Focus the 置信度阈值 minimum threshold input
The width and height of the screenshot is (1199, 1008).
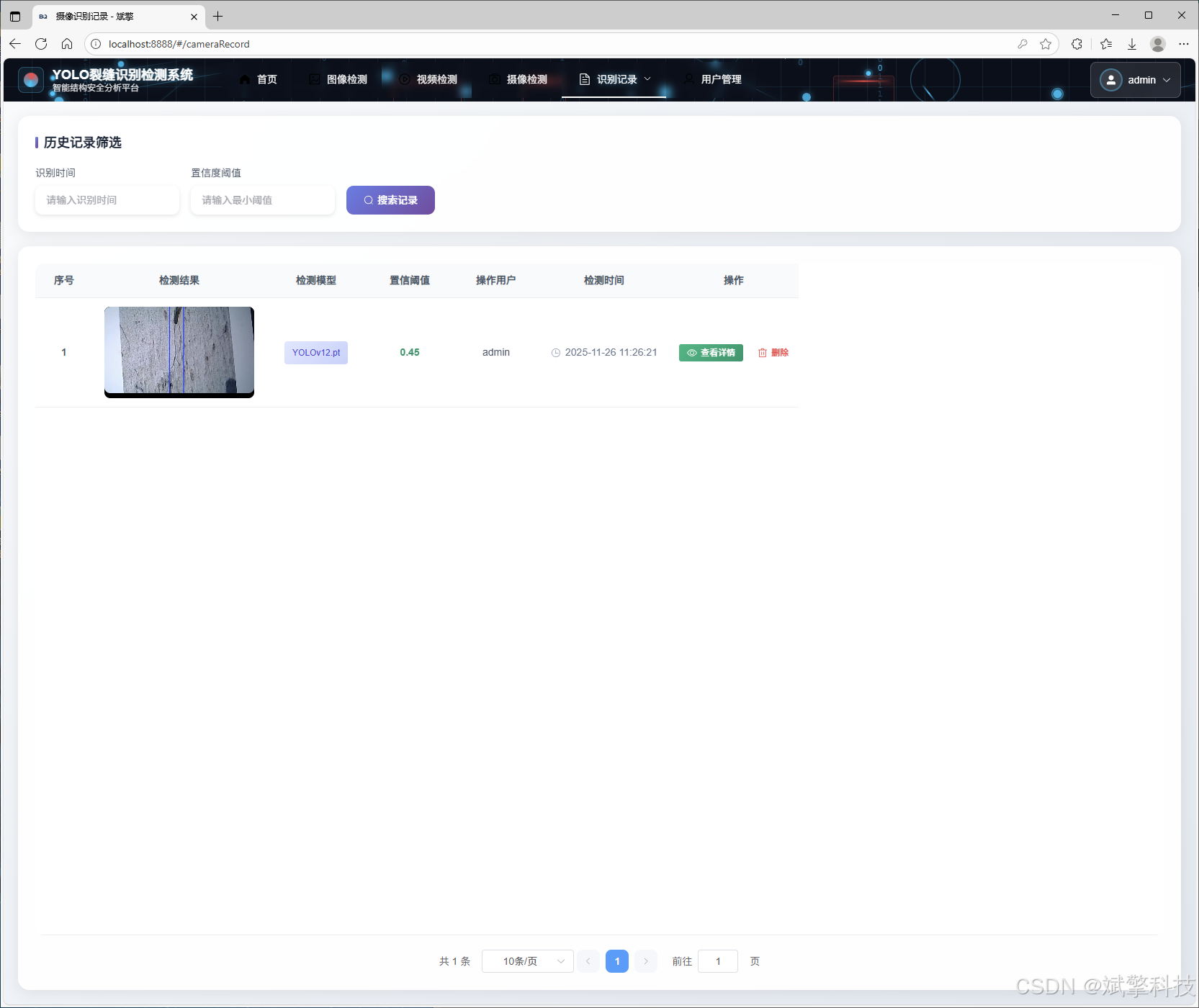263,200
